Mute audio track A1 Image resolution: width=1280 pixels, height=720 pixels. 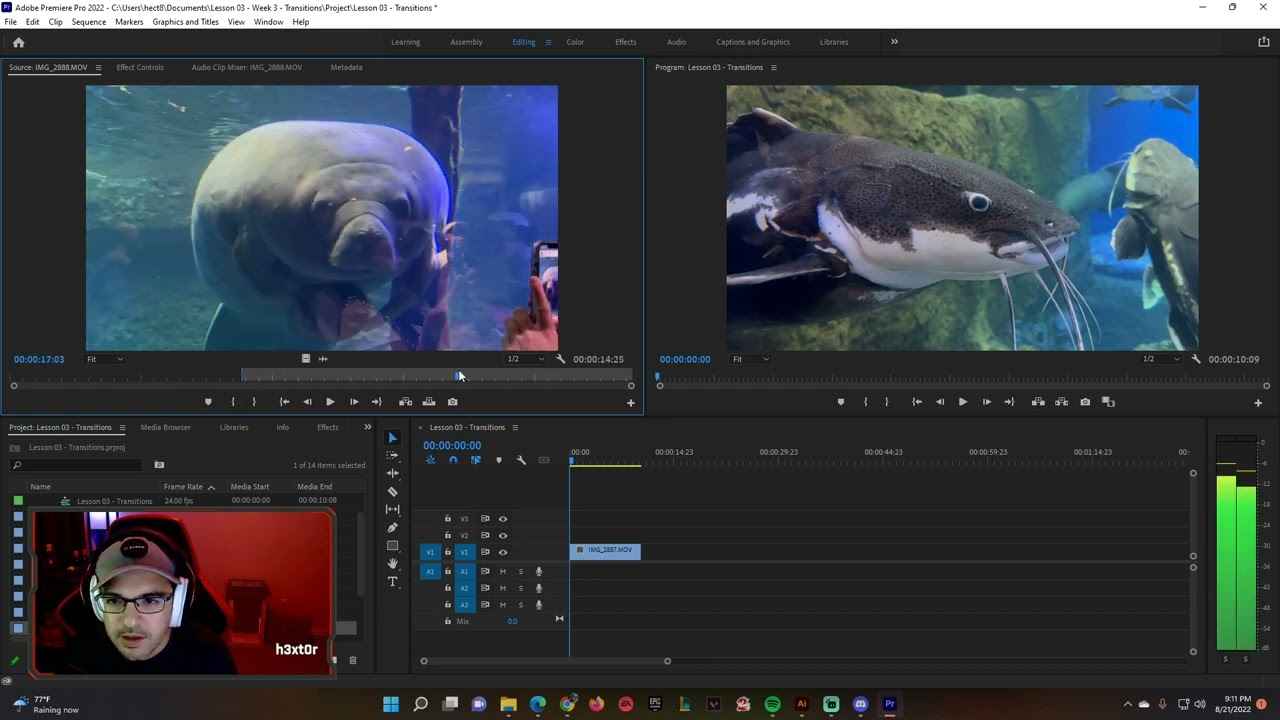pyautogui.click(x=503, y=571)
